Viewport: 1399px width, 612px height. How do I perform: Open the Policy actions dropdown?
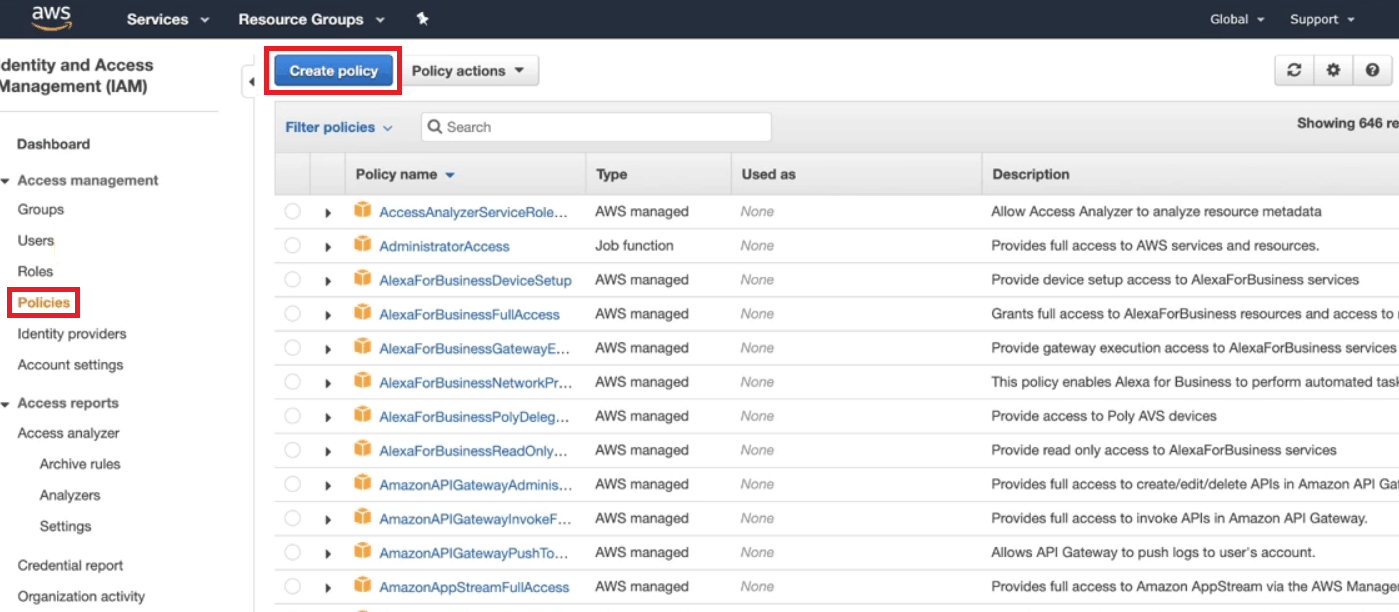tap(469, 70)
